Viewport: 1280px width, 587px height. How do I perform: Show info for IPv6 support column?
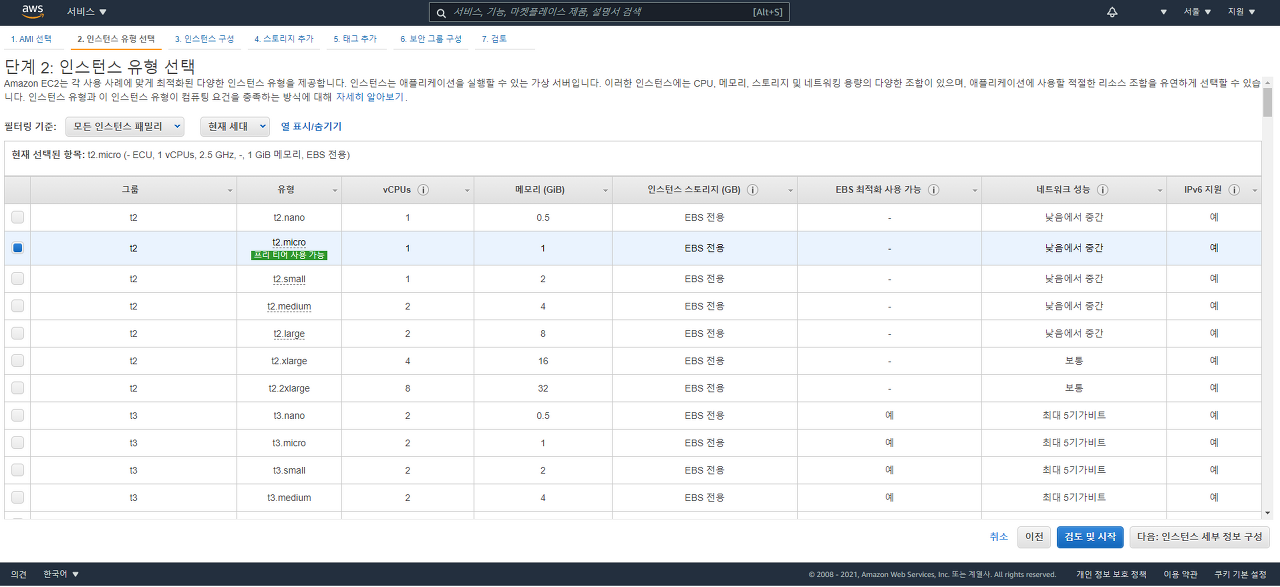(1233, 190)
